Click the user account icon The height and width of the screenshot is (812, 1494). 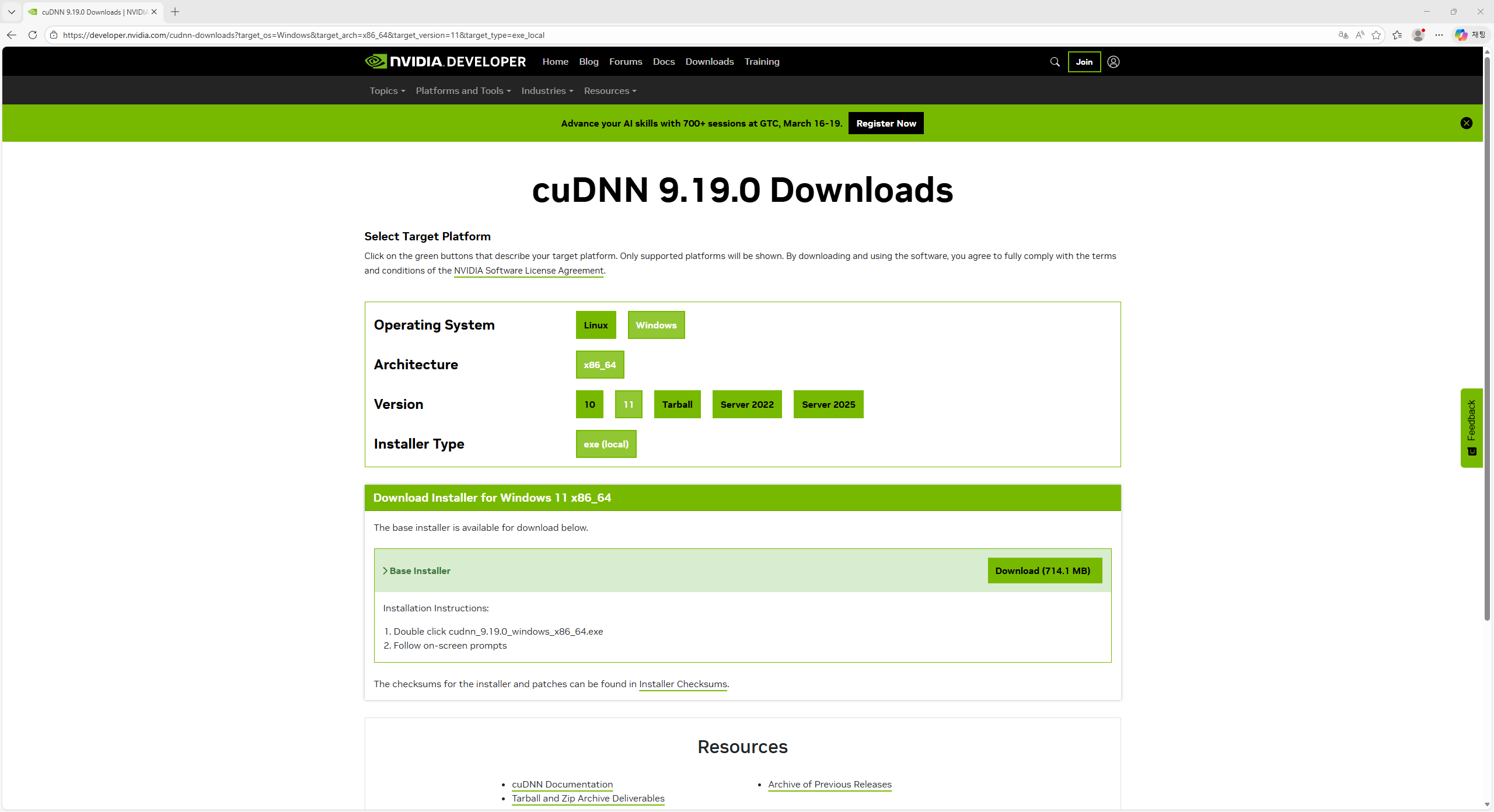[x=1112, y=61]
